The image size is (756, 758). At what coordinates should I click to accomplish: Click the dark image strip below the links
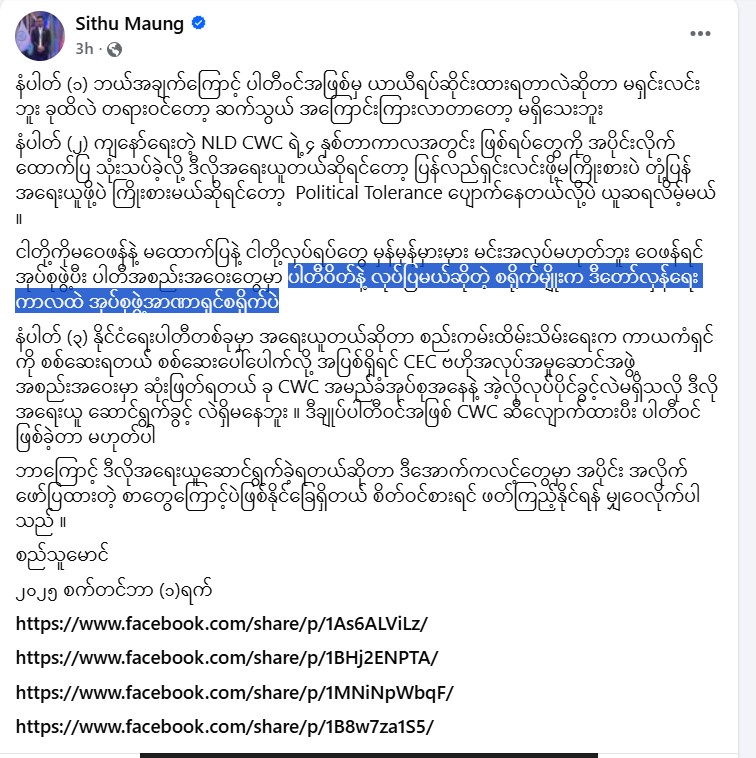369,755
